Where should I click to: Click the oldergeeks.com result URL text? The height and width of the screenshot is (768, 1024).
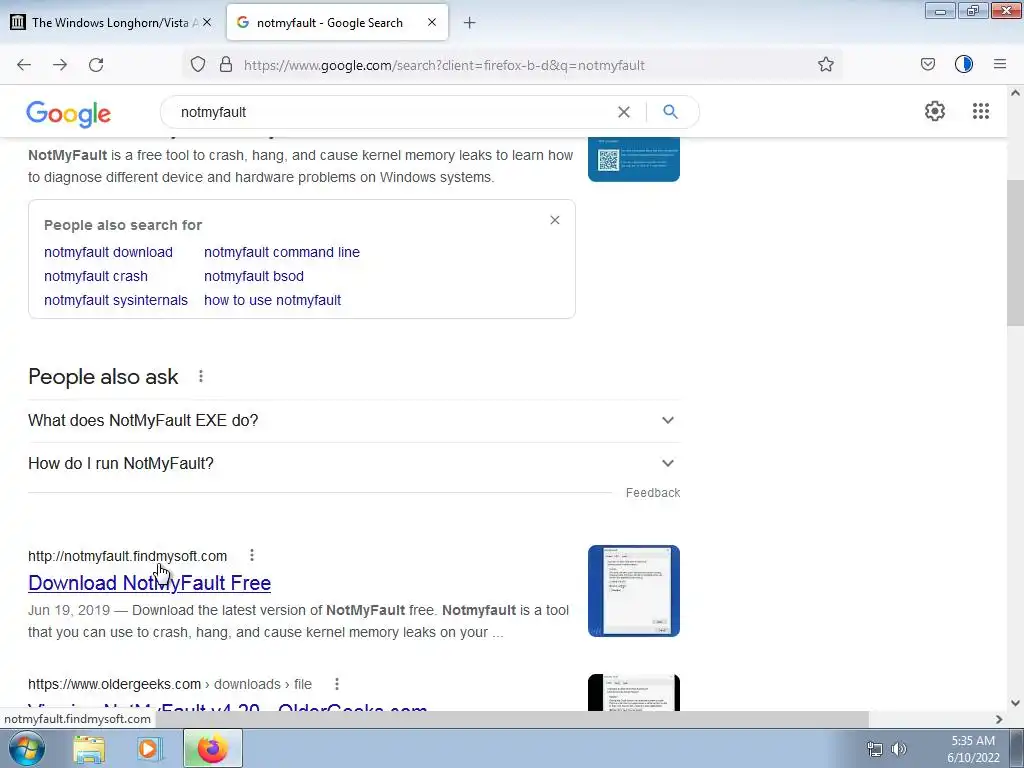tap(170, 684)
